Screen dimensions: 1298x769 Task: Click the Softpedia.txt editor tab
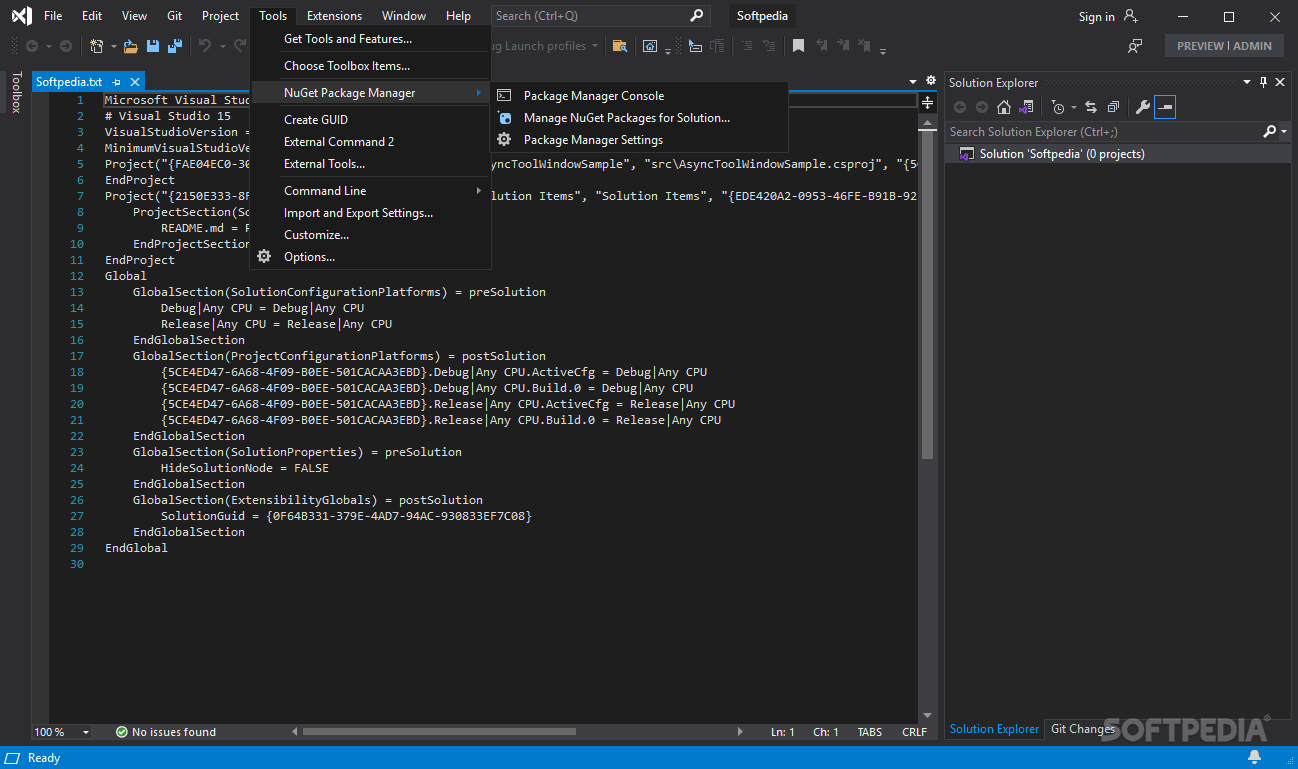coord(69,82)
